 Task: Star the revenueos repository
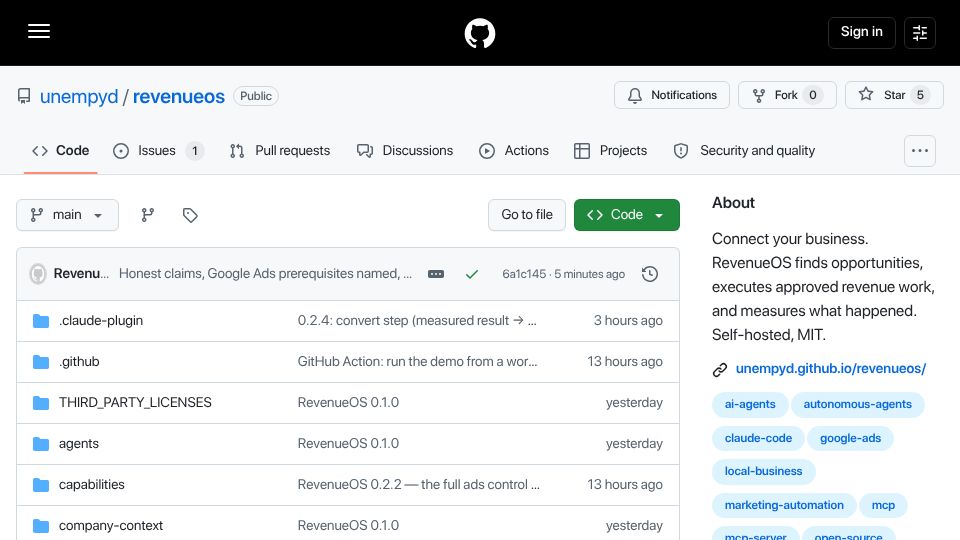click(894, 95)
